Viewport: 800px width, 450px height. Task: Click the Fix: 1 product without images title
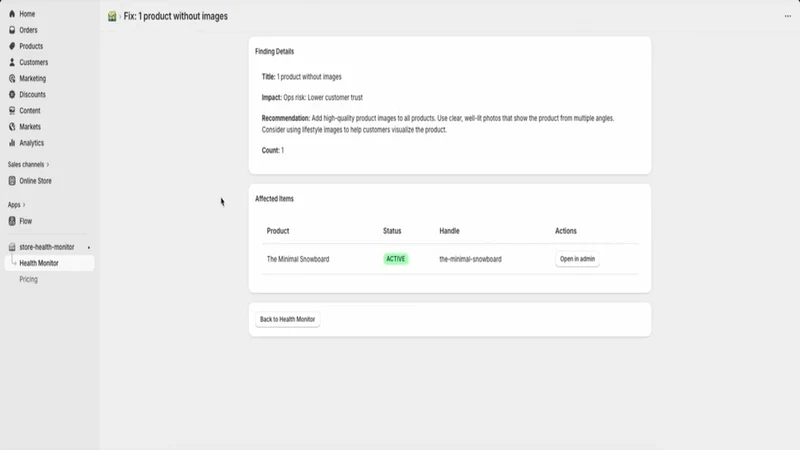tap(176, 16)
